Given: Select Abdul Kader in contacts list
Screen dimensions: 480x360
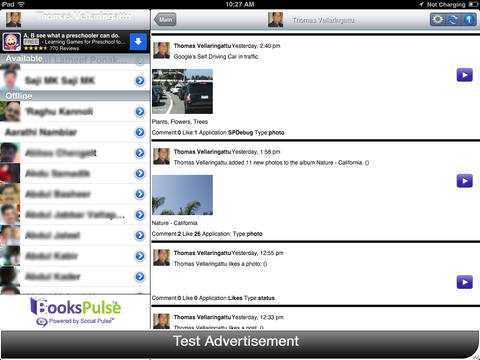Looking at the screenshot, I should [x=75, y=276].
